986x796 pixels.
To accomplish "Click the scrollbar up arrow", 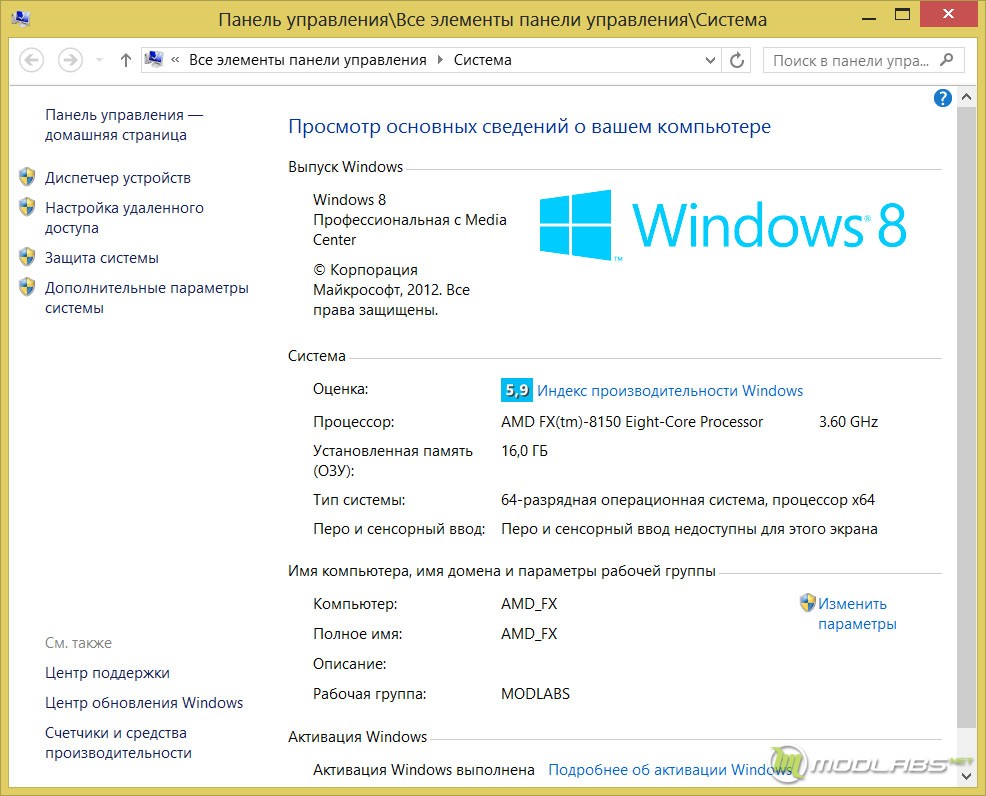I will tap(967, 97).
